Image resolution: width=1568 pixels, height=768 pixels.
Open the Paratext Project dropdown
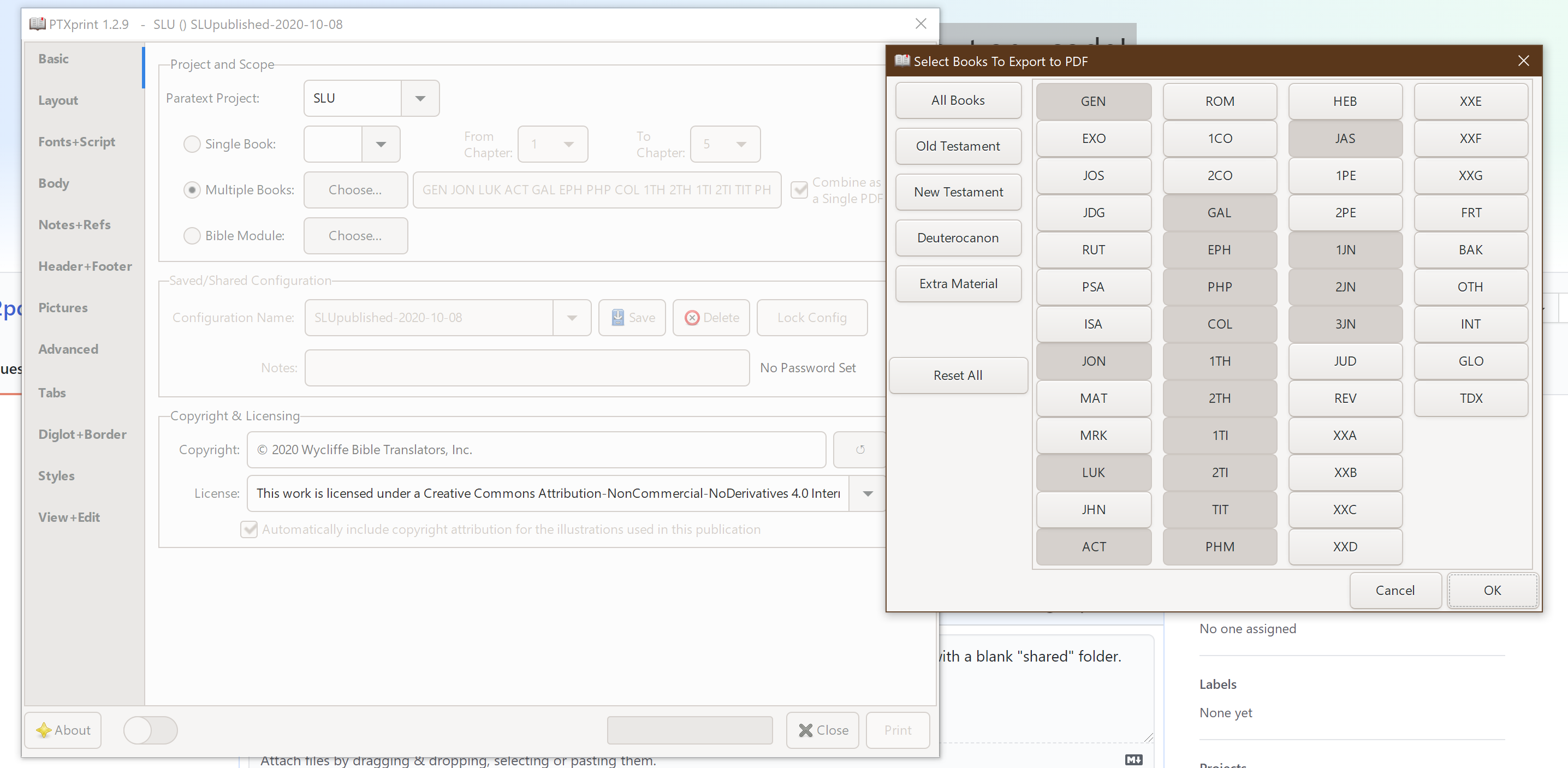pos(420,98)
